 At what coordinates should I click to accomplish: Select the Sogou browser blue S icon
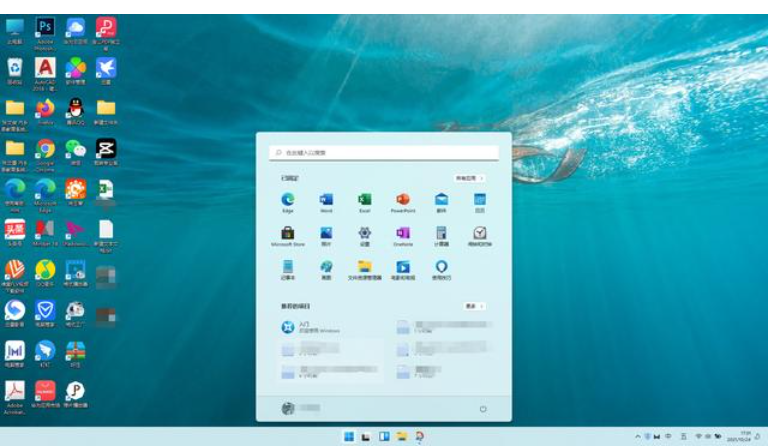click(15, 313)
